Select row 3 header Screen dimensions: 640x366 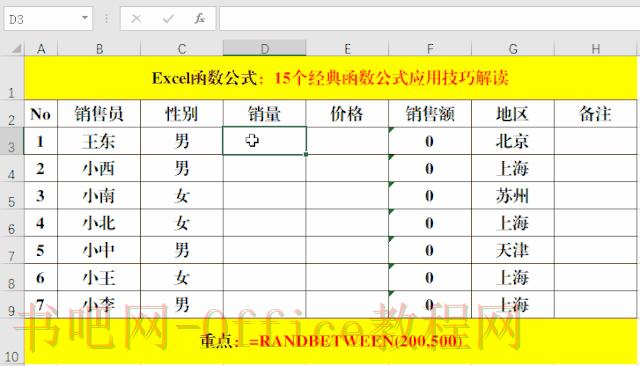tap(12, 141)
